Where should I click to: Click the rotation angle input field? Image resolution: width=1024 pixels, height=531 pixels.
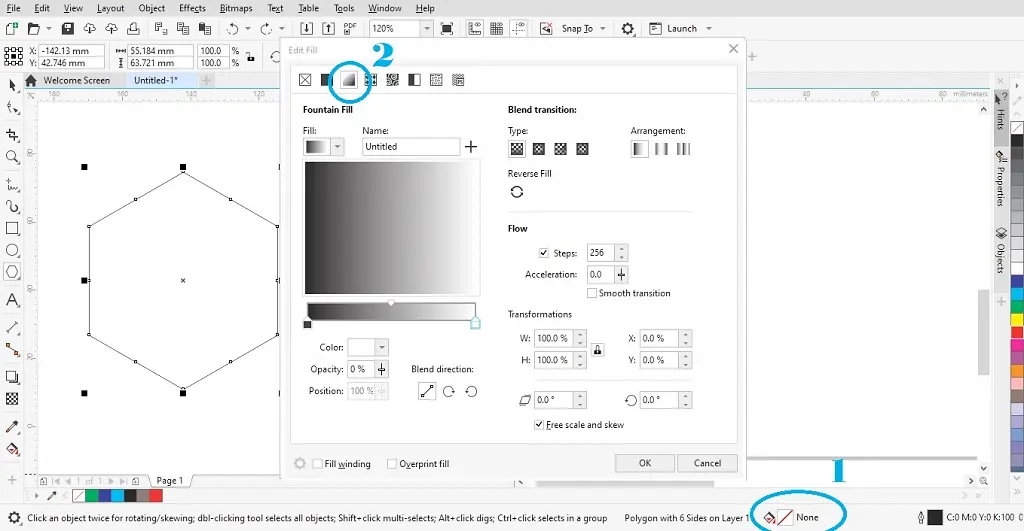point(659,400)
